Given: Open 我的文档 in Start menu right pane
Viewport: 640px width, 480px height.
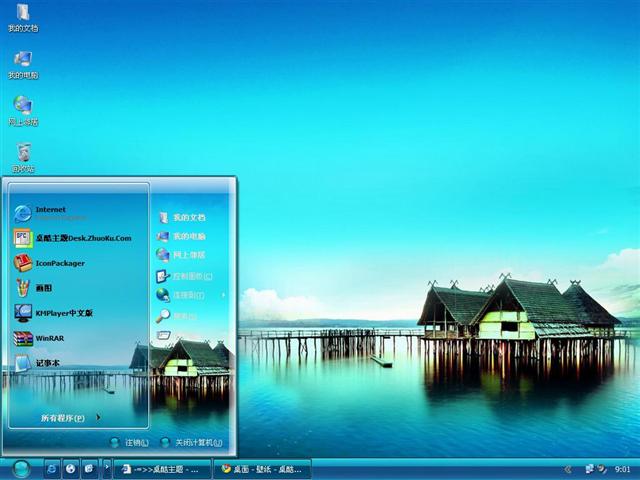Looking at the screenshot, I should 187,217.
